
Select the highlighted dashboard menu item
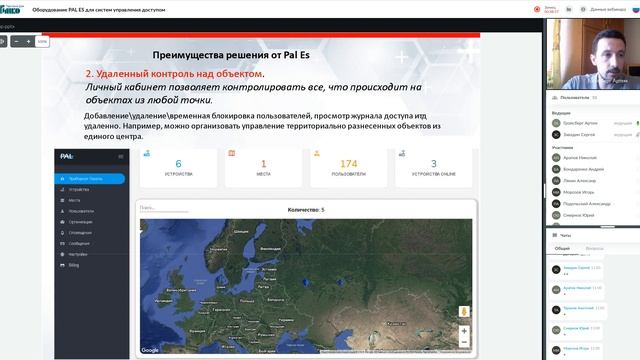(90, 179)
